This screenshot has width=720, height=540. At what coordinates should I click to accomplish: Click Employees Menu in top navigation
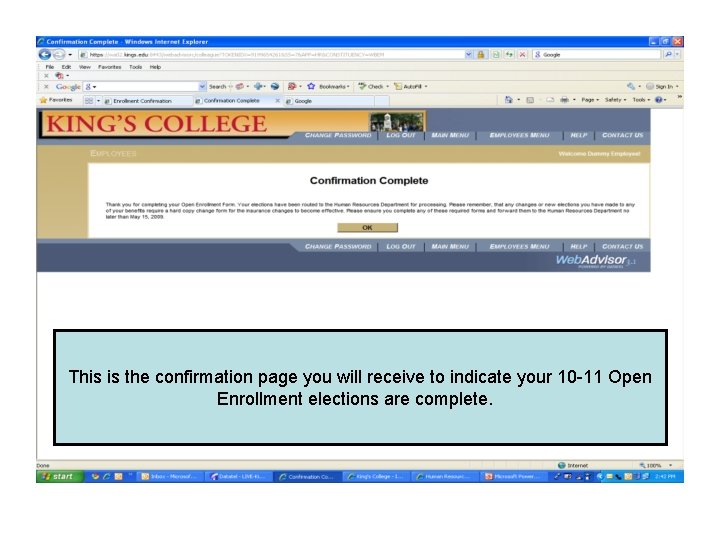(x=519, y=135)
